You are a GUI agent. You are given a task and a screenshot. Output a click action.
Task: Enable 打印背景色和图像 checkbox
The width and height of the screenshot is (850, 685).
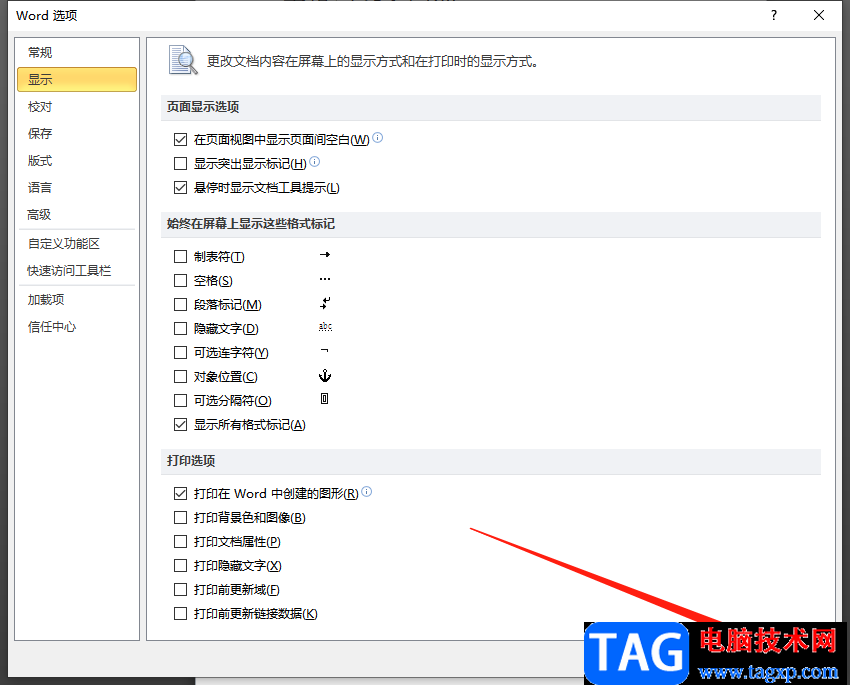coord(181,518)
